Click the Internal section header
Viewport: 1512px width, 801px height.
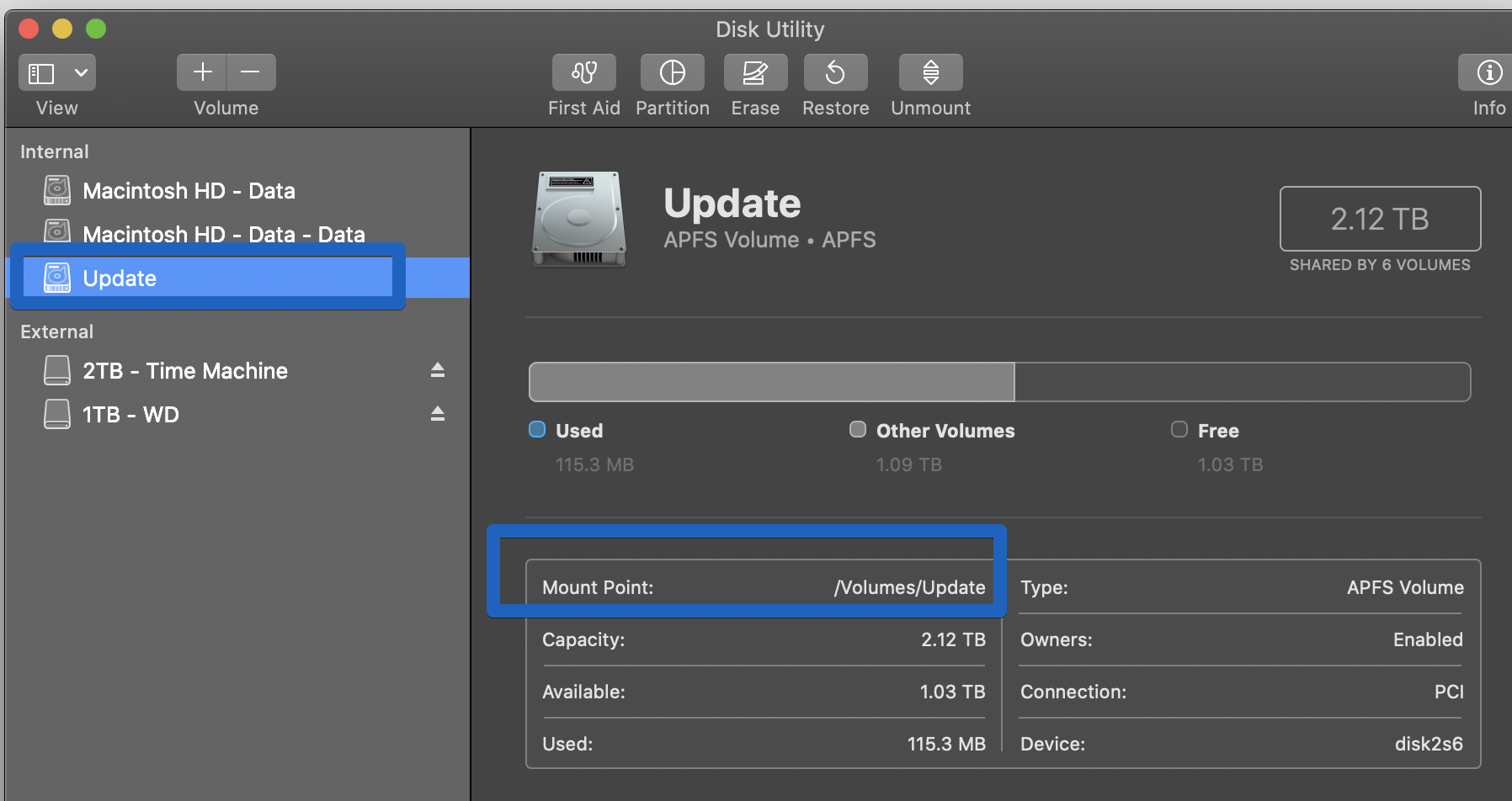55,151
